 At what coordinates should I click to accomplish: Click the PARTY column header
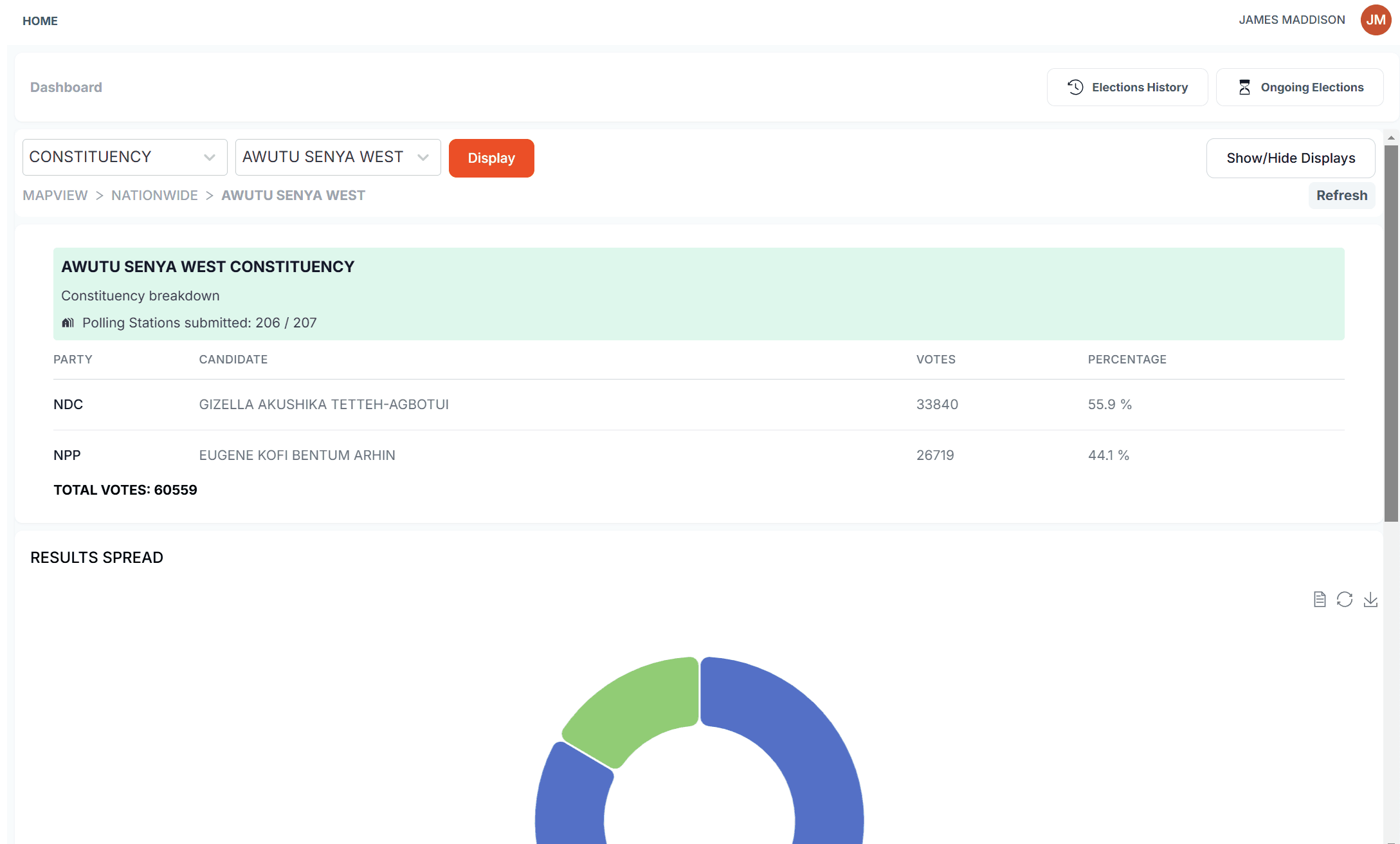pyautogui.click(x=73, y=360)
